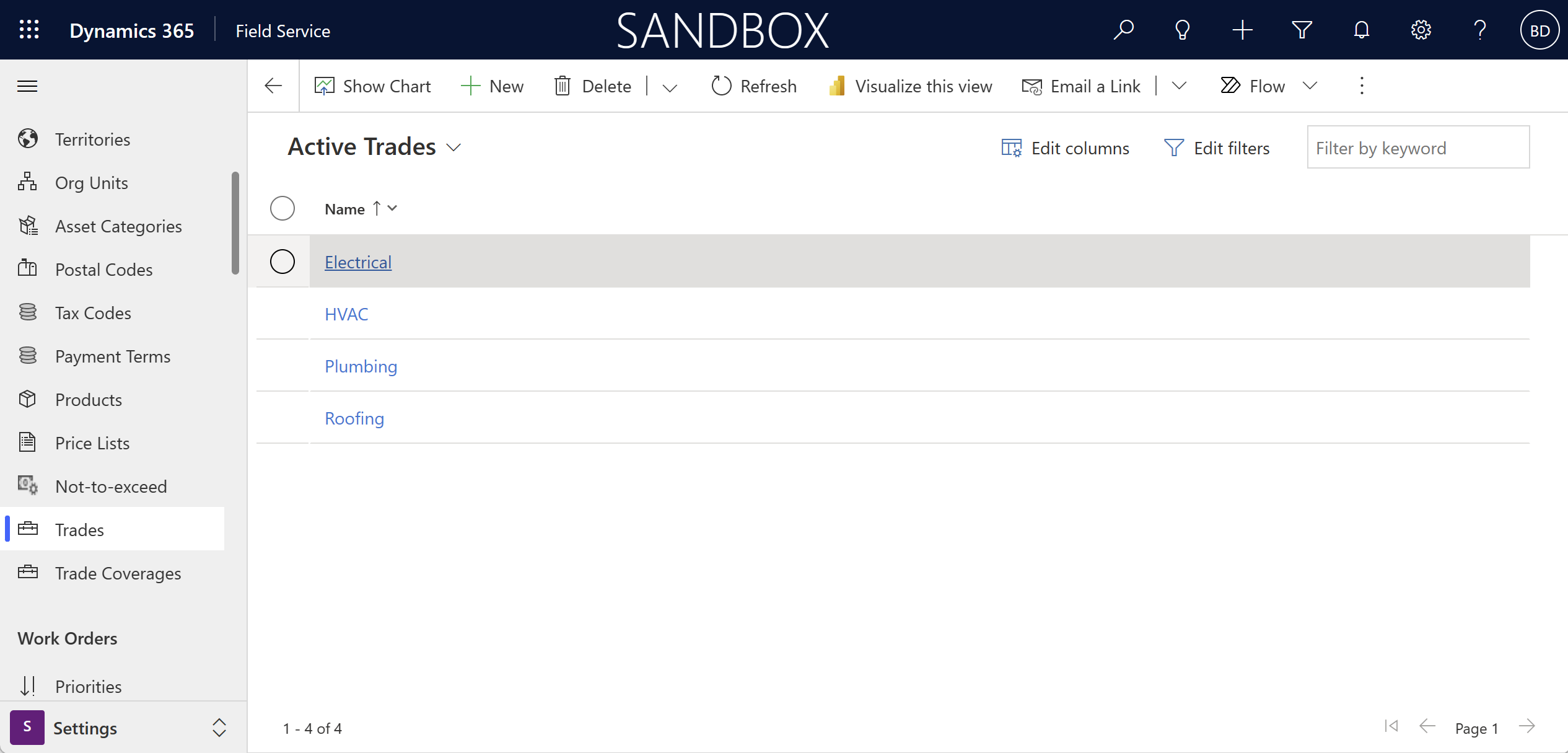Click the Edit columns icon
The height and width of the screenshot is (753, 1568).
pos(1013,147)
